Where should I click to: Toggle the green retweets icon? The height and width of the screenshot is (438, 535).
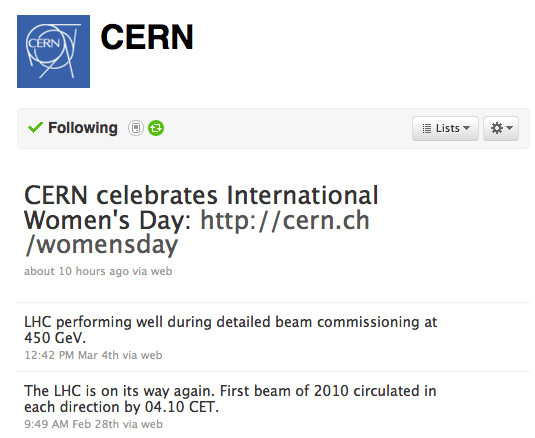(x=156, y=128)
